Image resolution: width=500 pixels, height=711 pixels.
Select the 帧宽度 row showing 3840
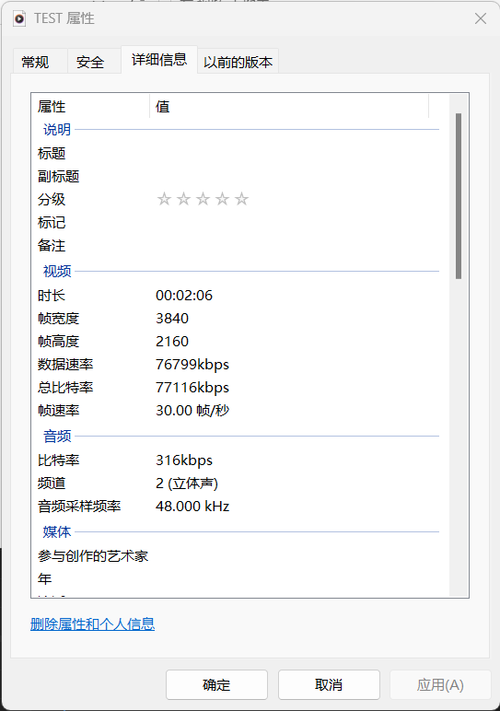coord(238,318)
